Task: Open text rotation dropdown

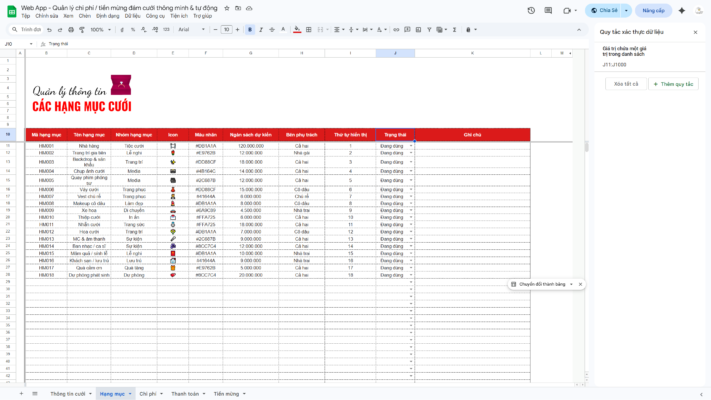Action: click(x=381, y=29)
